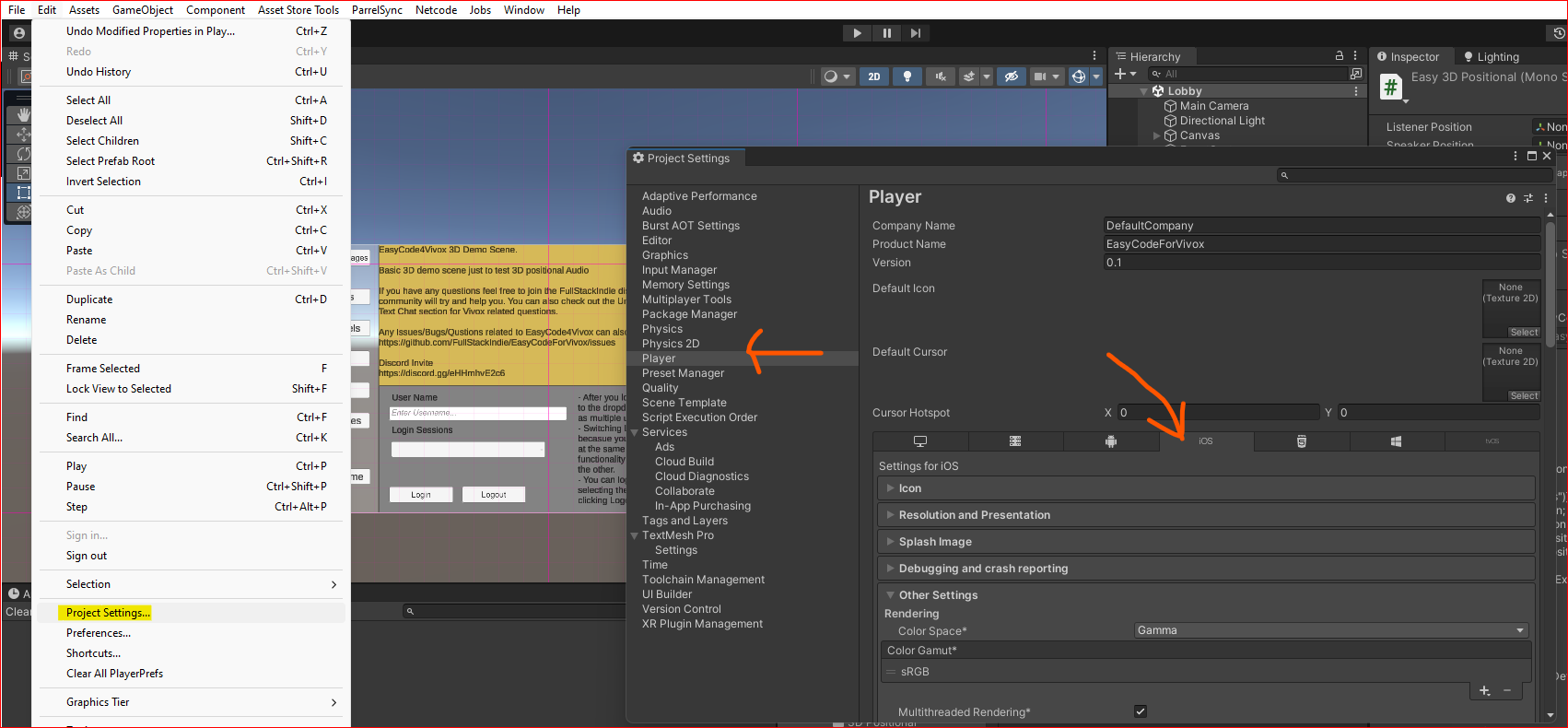Select Quality in Project Settings list
The width and height of the screenshot is (1568, 728).
tap(660, 388)
